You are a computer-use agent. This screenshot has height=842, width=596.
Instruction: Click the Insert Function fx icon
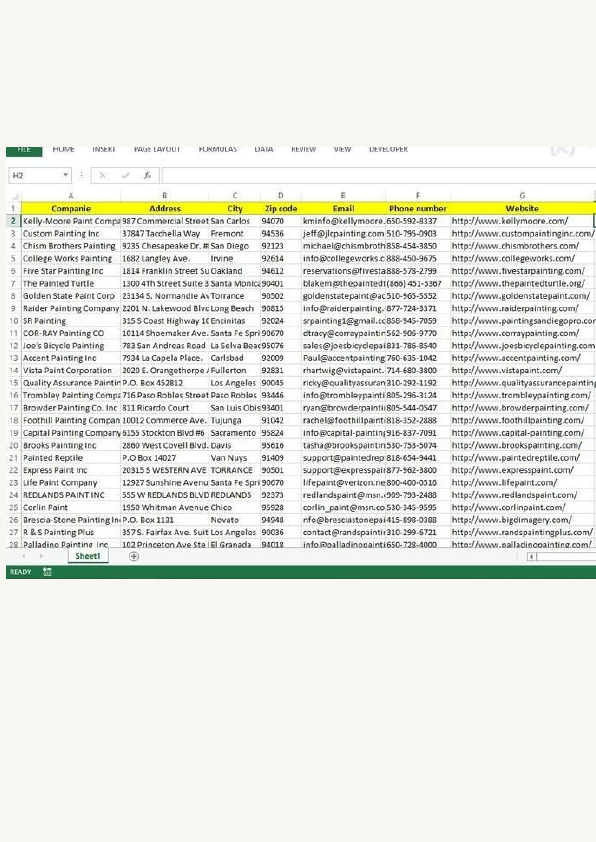click(x=147, y=176)
